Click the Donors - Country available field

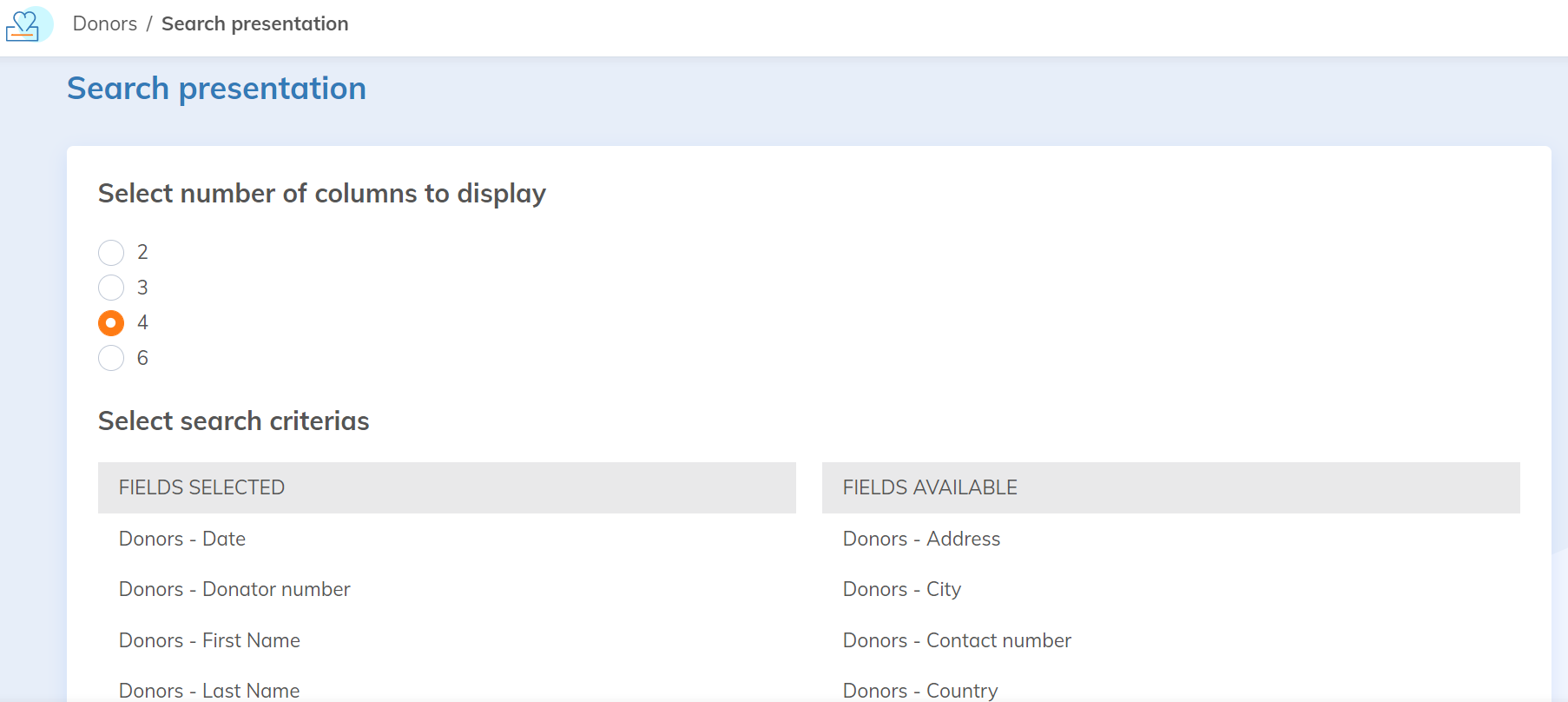920,690
